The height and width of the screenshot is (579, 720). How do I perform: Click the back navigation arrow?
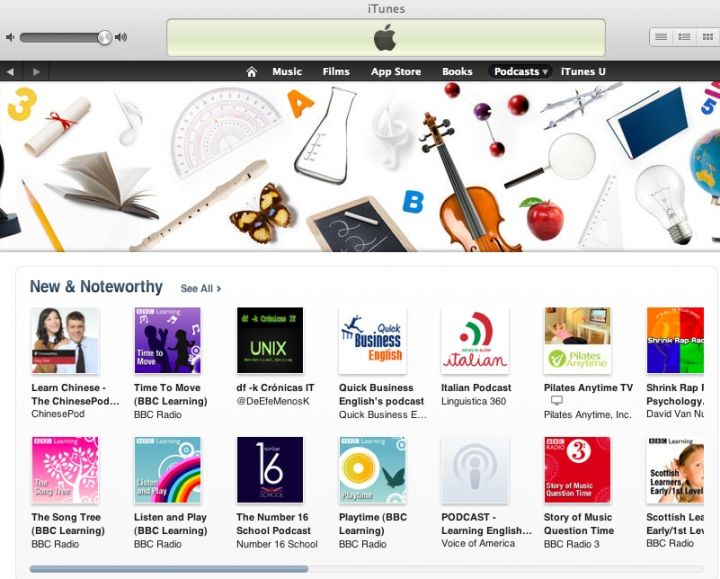point(10,72)
